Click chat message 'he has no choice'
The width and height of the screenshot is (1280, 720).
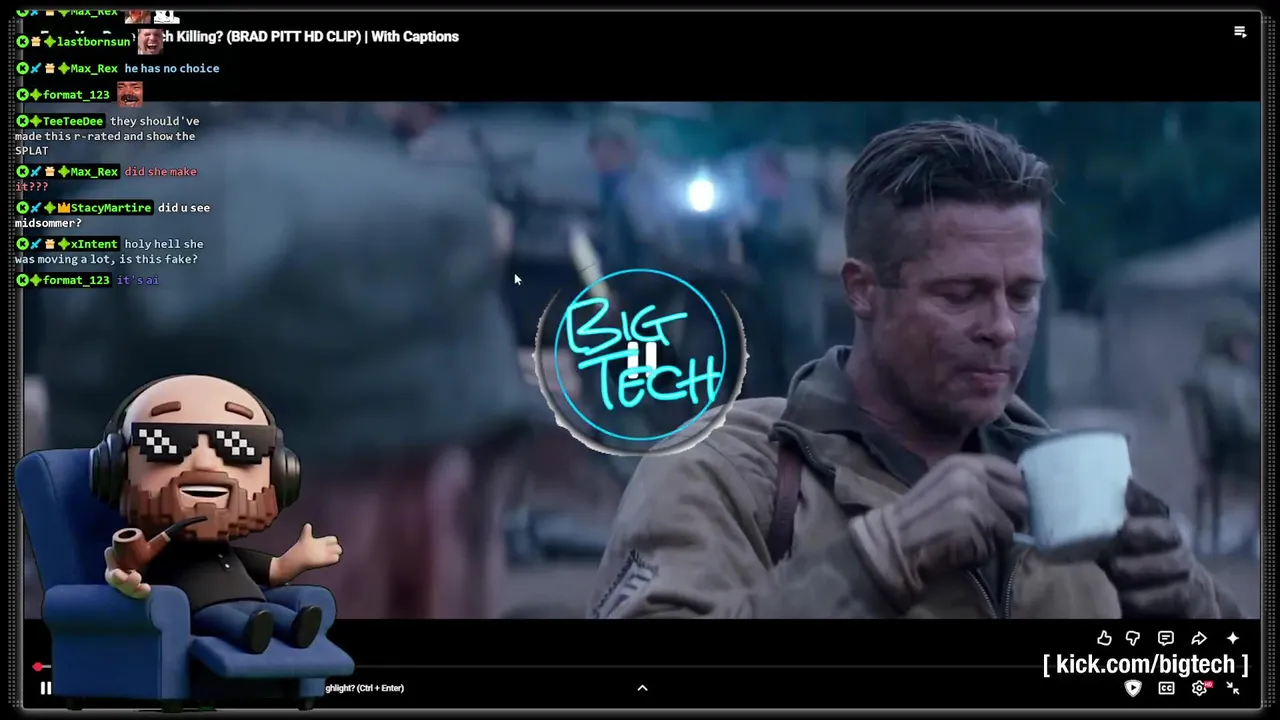(x=172, y=68)
